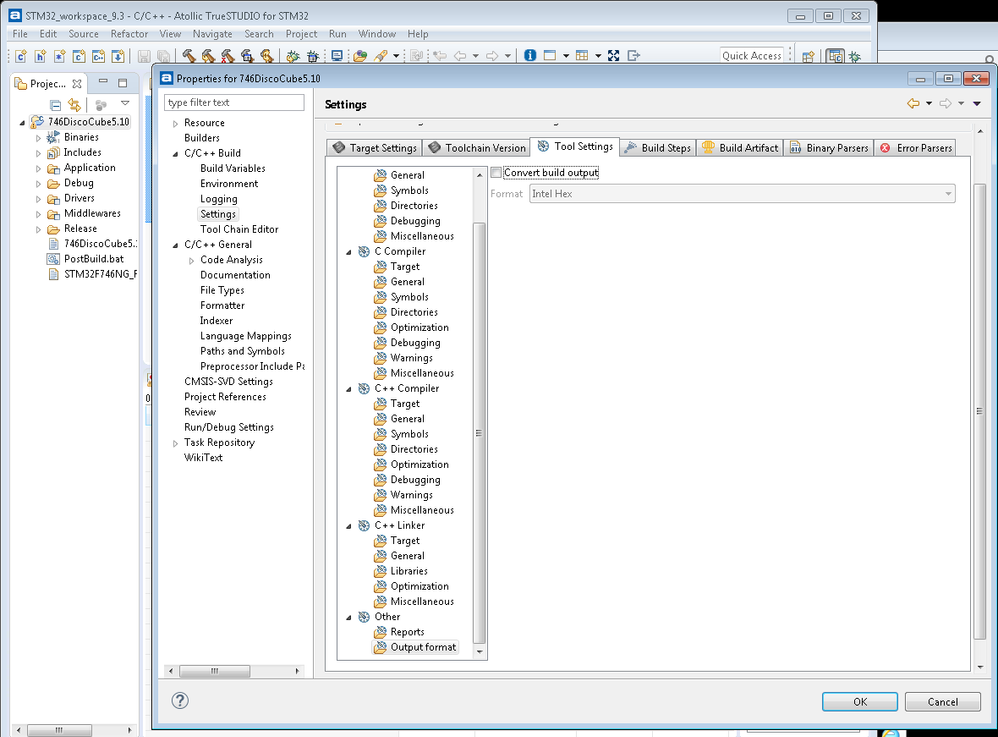Click the tool settings tree vertical scrollbar
This screenshot has width=998, height=737.
(x=480, y=433)
